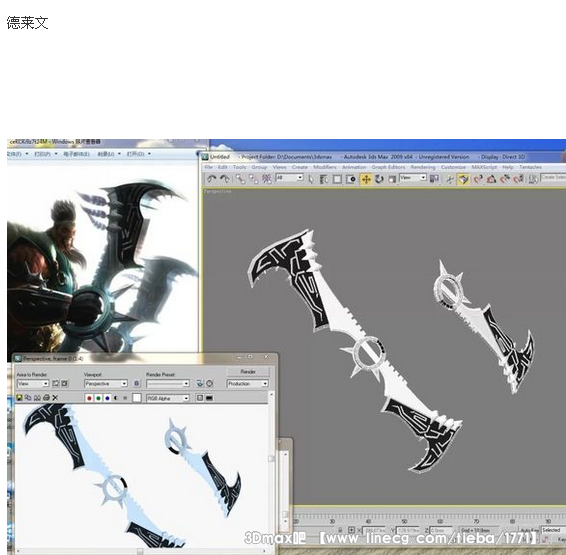Screen dimensions: 566x555
Task: Click the Create Selection Set field
Action: click(x=553, y=178)
